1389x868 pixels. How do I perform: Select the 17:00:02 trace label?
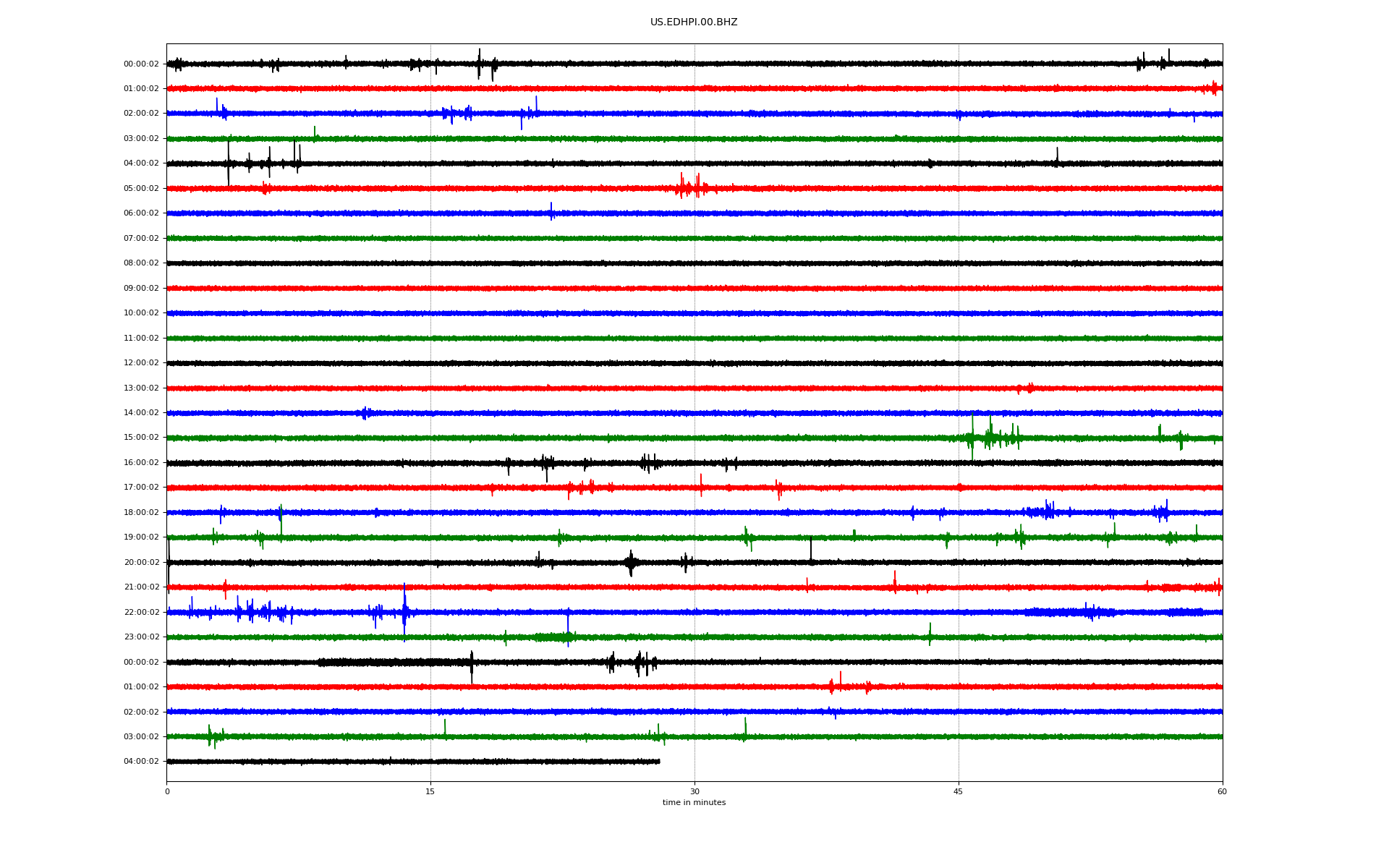point(141,488)
